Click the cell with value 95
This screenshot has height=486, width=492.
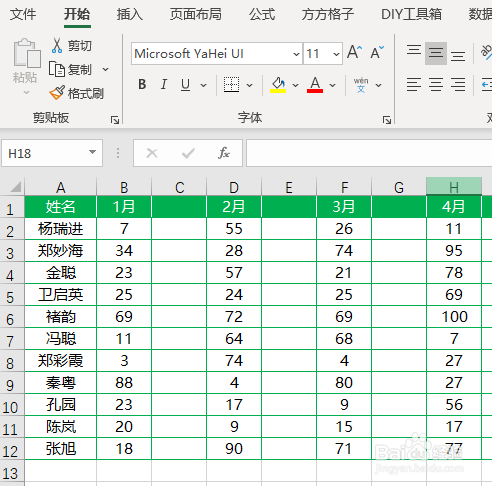(454, 251)
